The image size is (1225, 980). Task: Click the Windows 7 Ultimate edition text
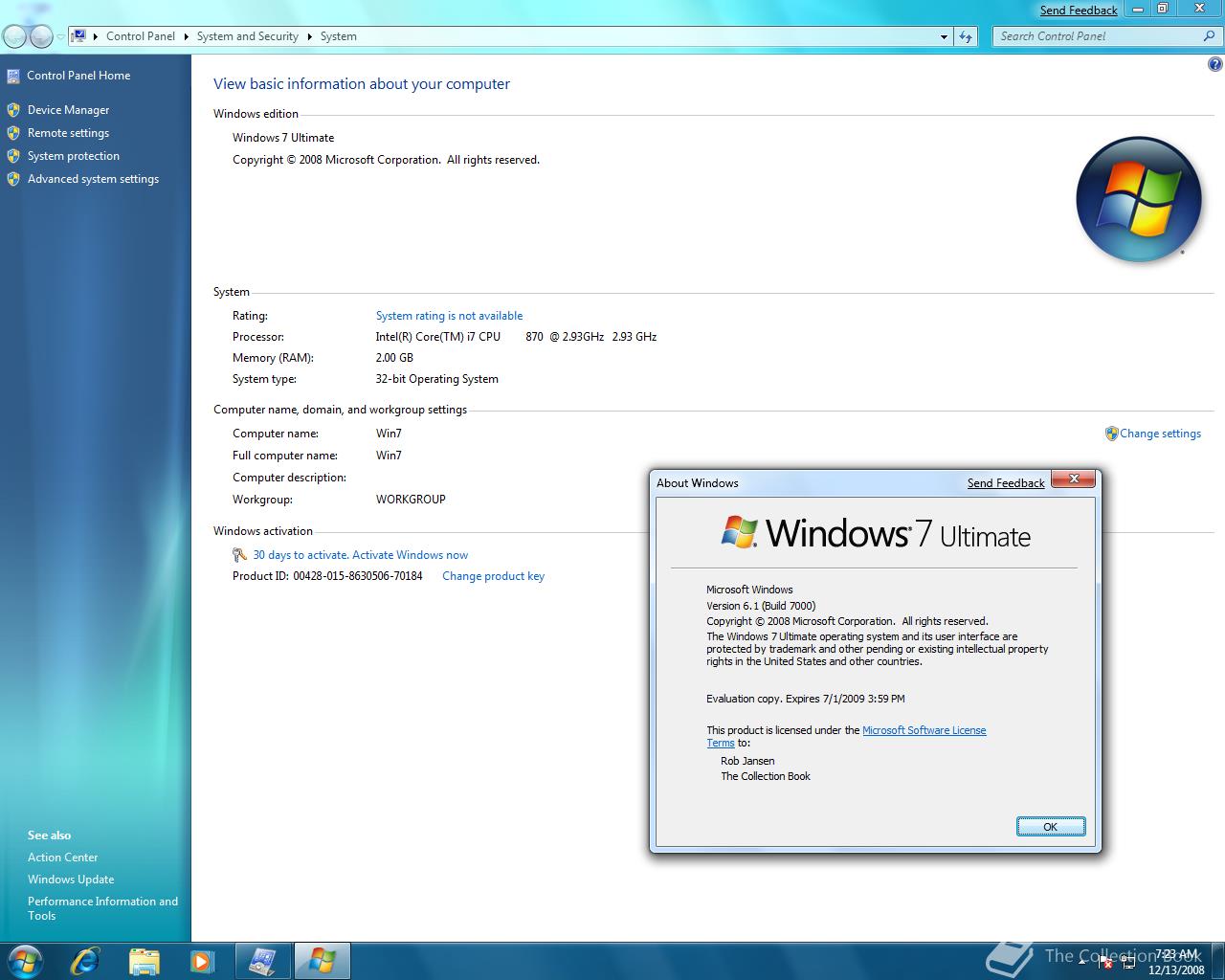click(283, 138)
